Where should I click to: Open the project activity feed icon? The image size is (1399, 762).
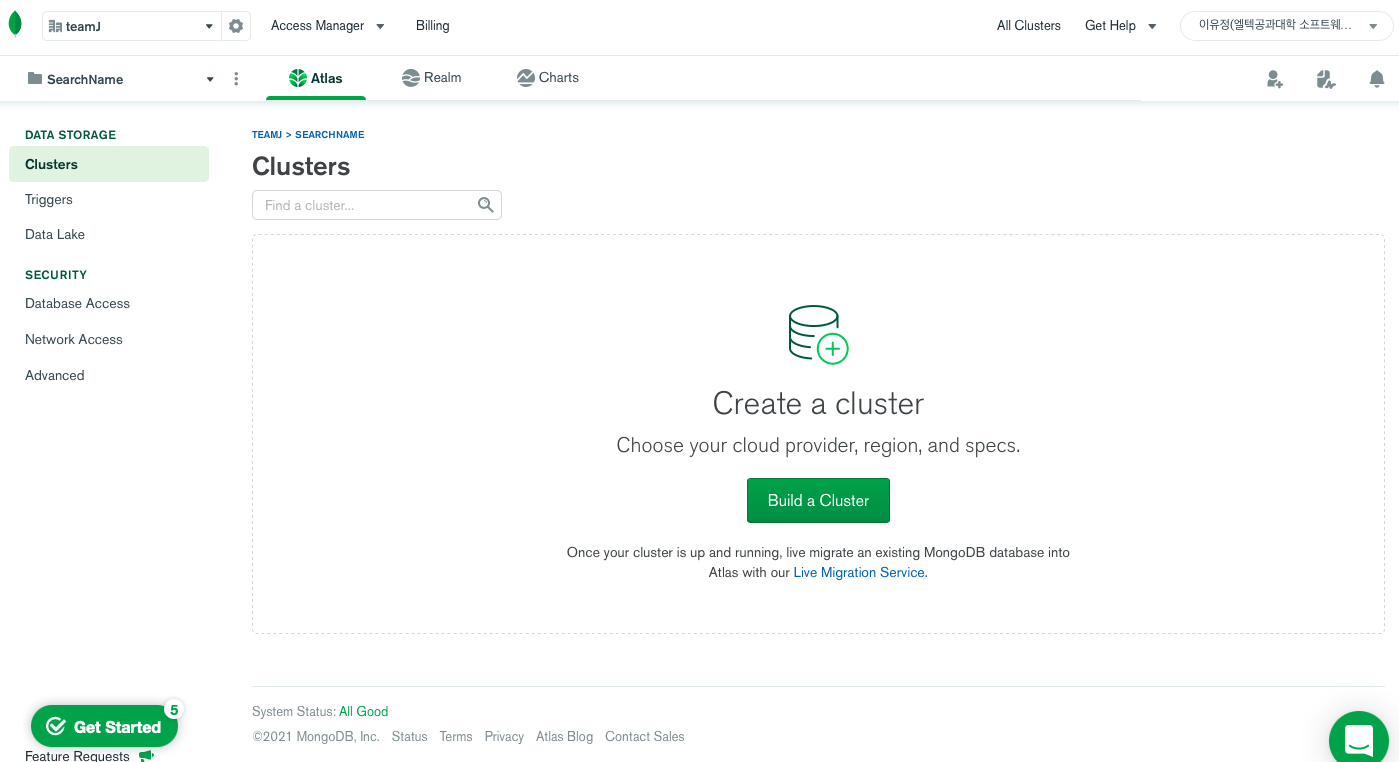click(1326, 79)
